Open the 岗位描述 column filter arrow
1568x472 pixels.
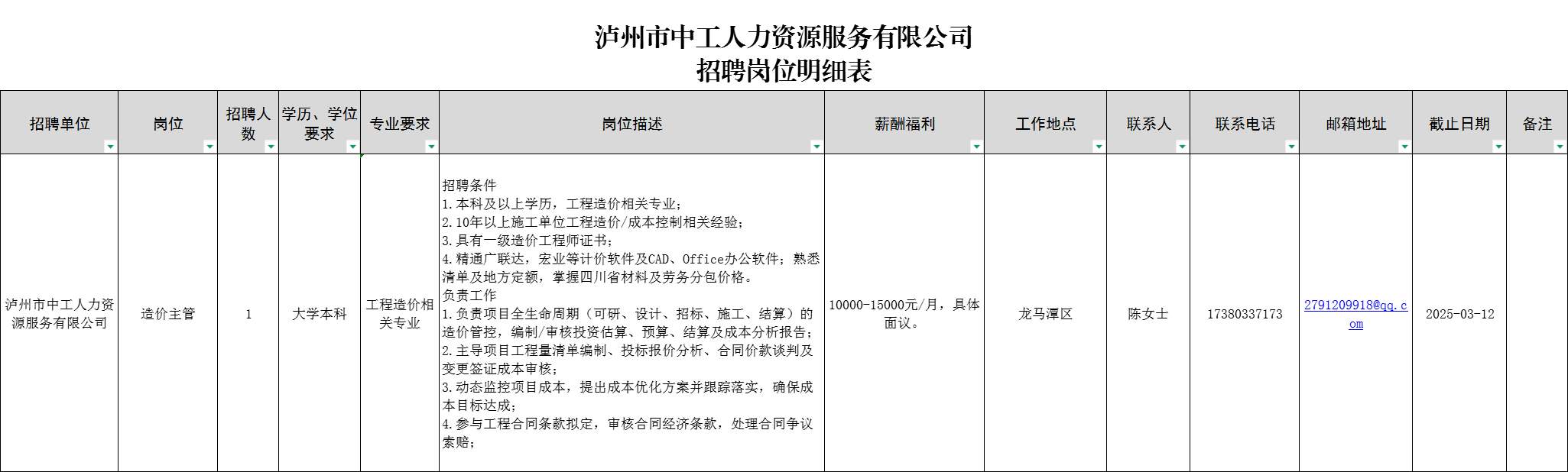pyautogui.click(x=816, y=146)
